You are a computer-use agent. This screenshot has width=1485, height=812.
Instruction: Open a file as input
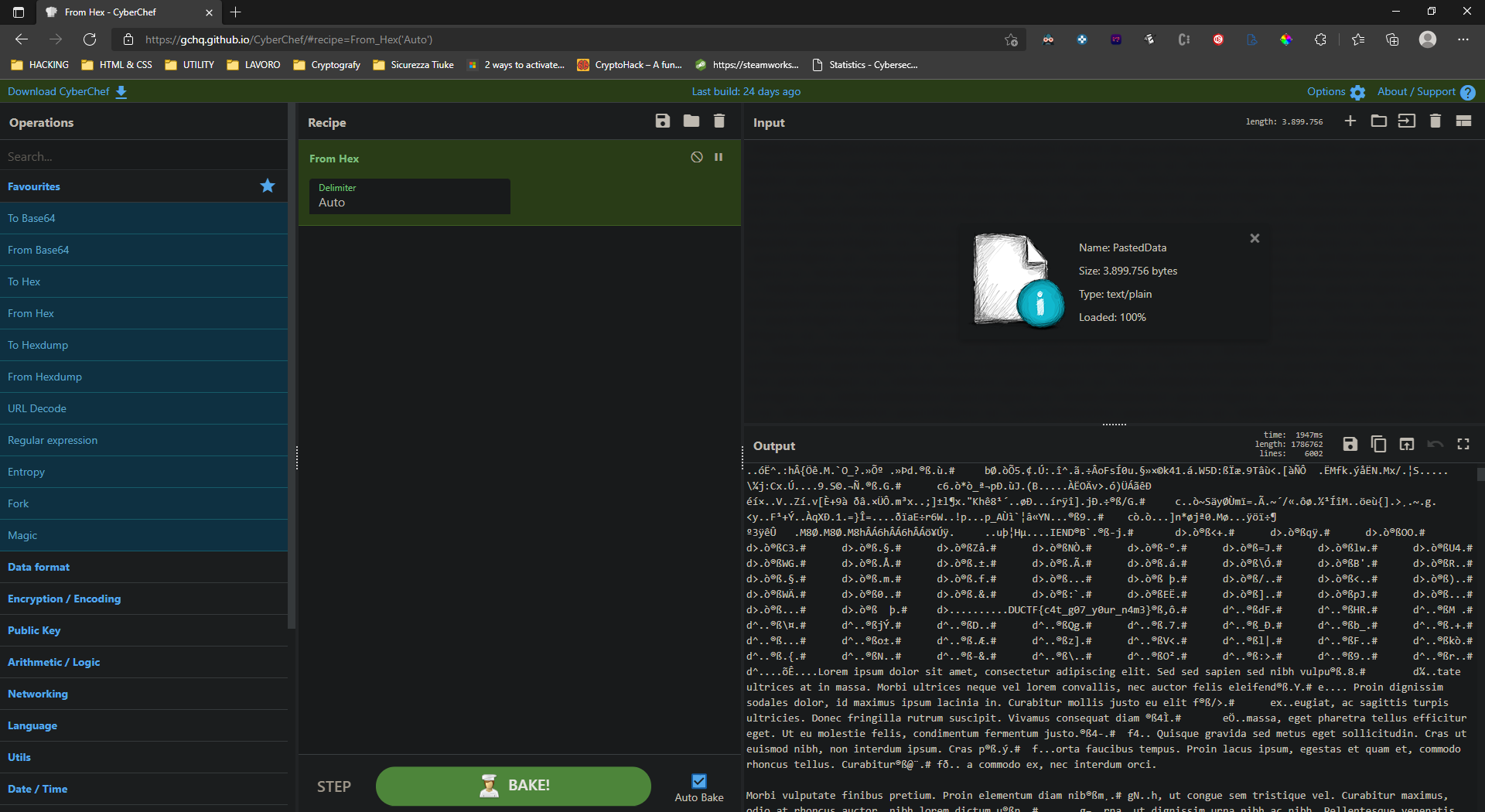pyautogui.click(x=1407, y=121)
